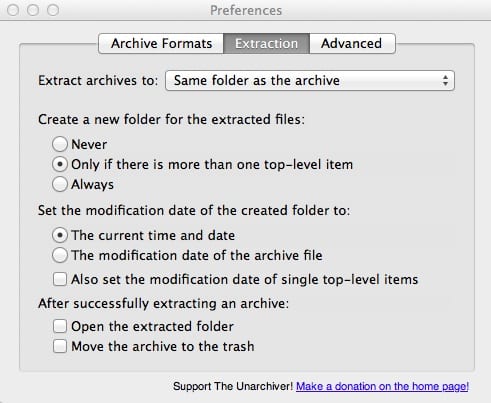Click the window close button
491x403 pixels.
tap(13, 10)
